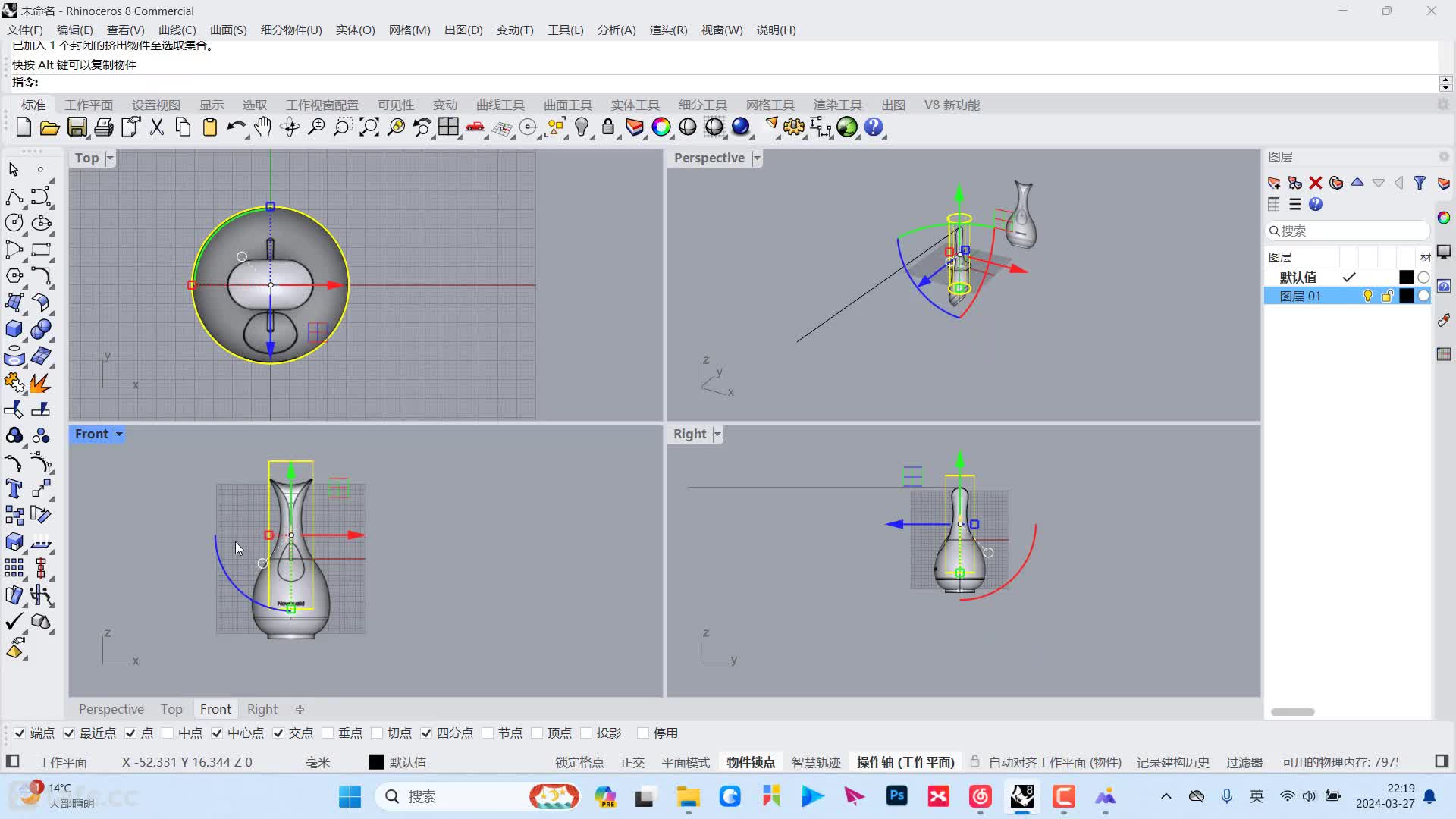Toggle the lock icon of 图层 01
This screenshot has height=819, width=1456.
click(x=1387, y=297)
